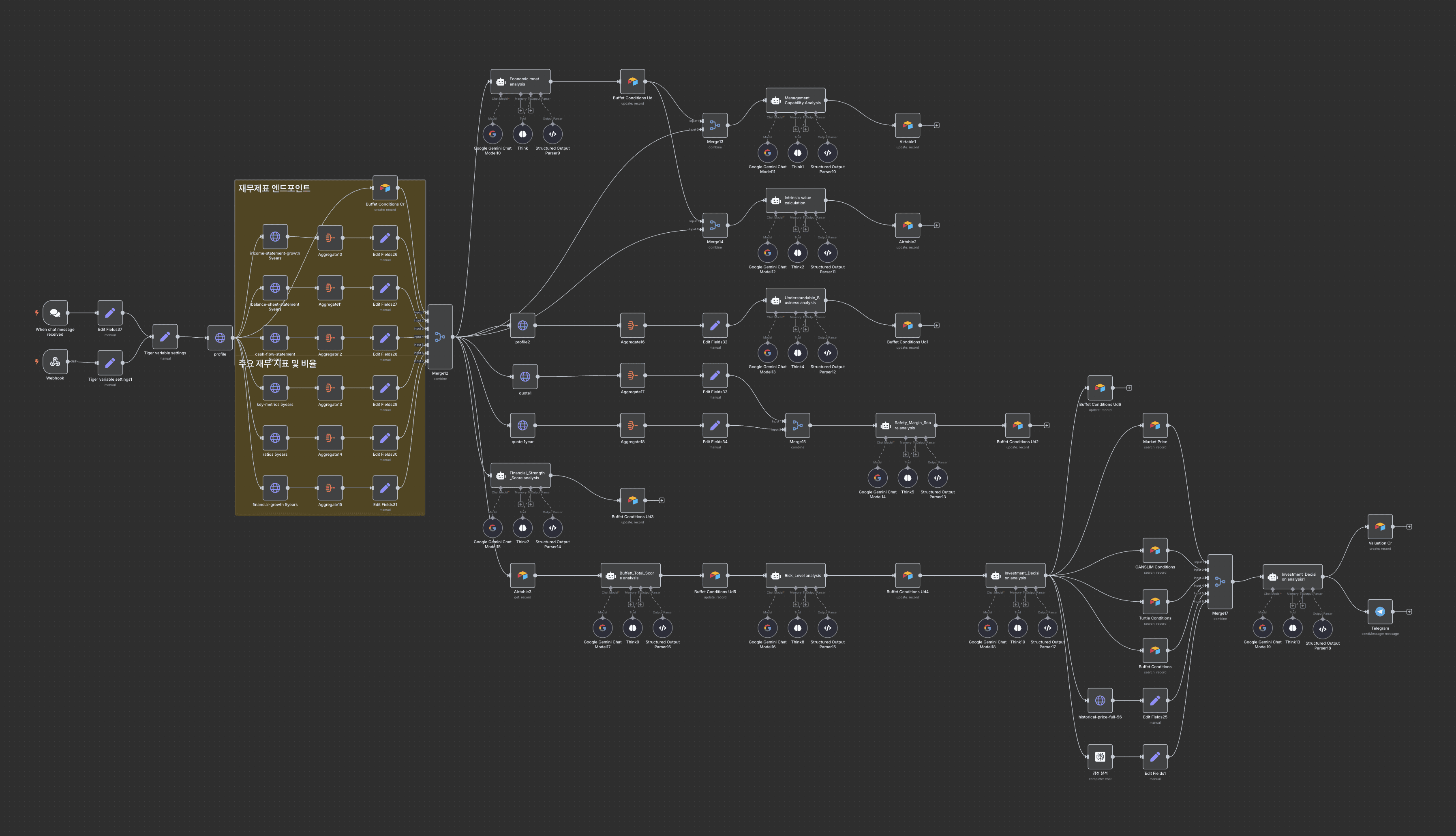
Task: Click the plus connector after Telegram node
Action: (1409, 611)
